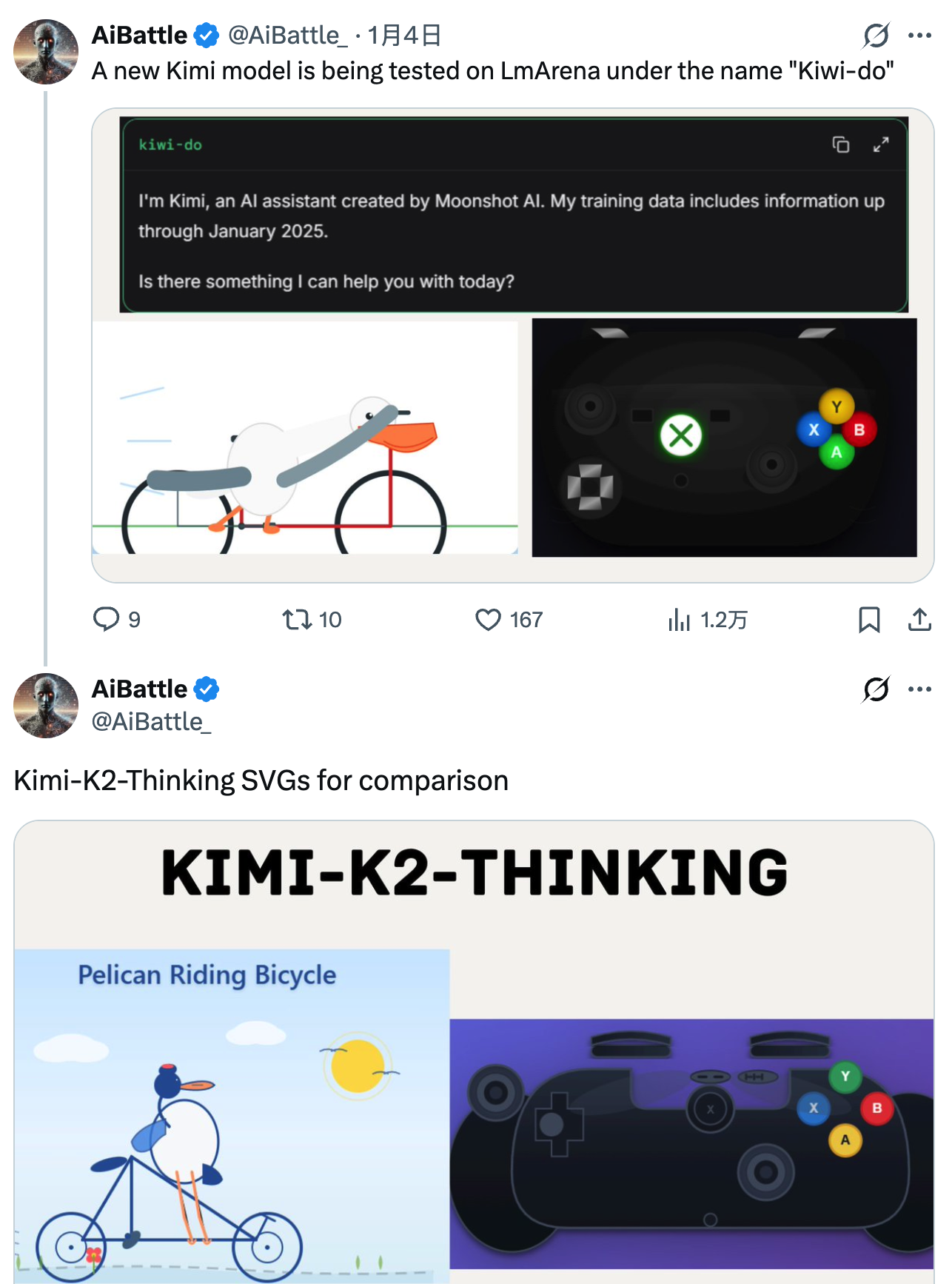952x1284 pixels.
Task: Toggle the bookmark on the first tweet
Action: click(870, 621)
